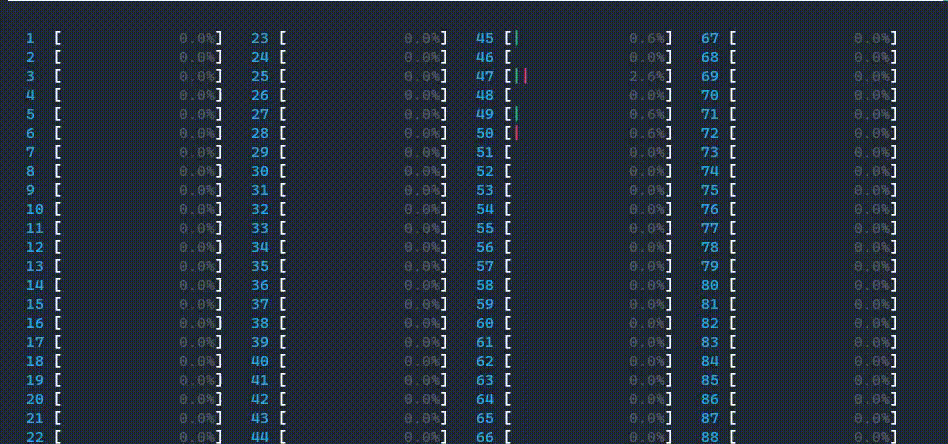Click the CPU 67 core number label
Image resolution: width=948 pixels, height=444 pixels.
click(710, 38)
